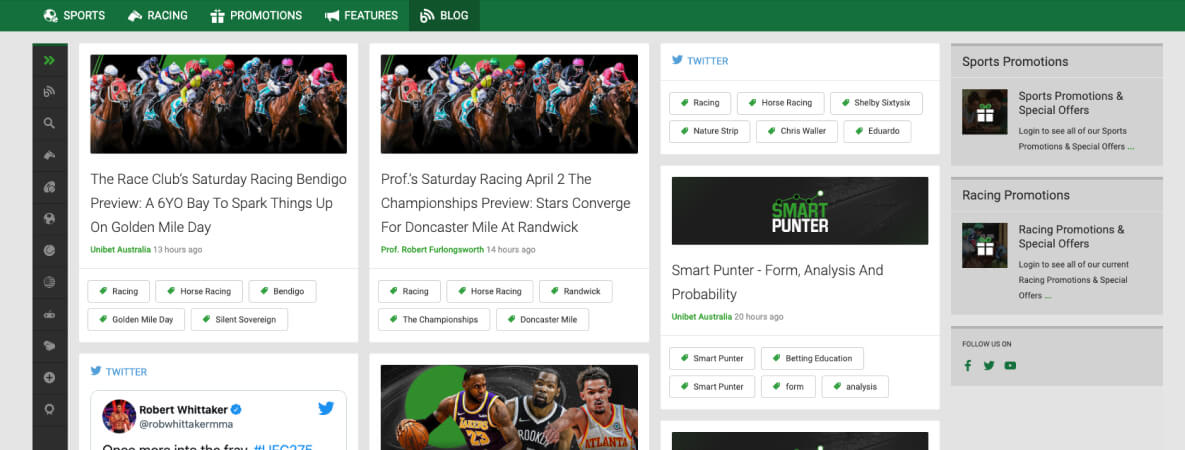Screen dimensions: 1185x450
Task: Select The Championships tag
Action: (434, 319)
